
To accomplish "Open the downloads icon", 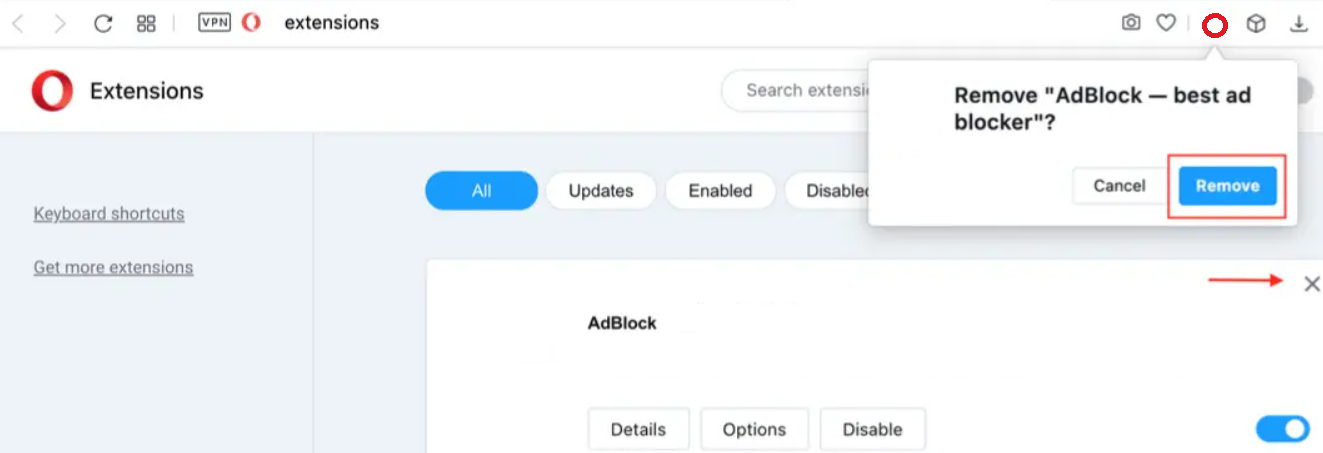I will [1299, 24].
